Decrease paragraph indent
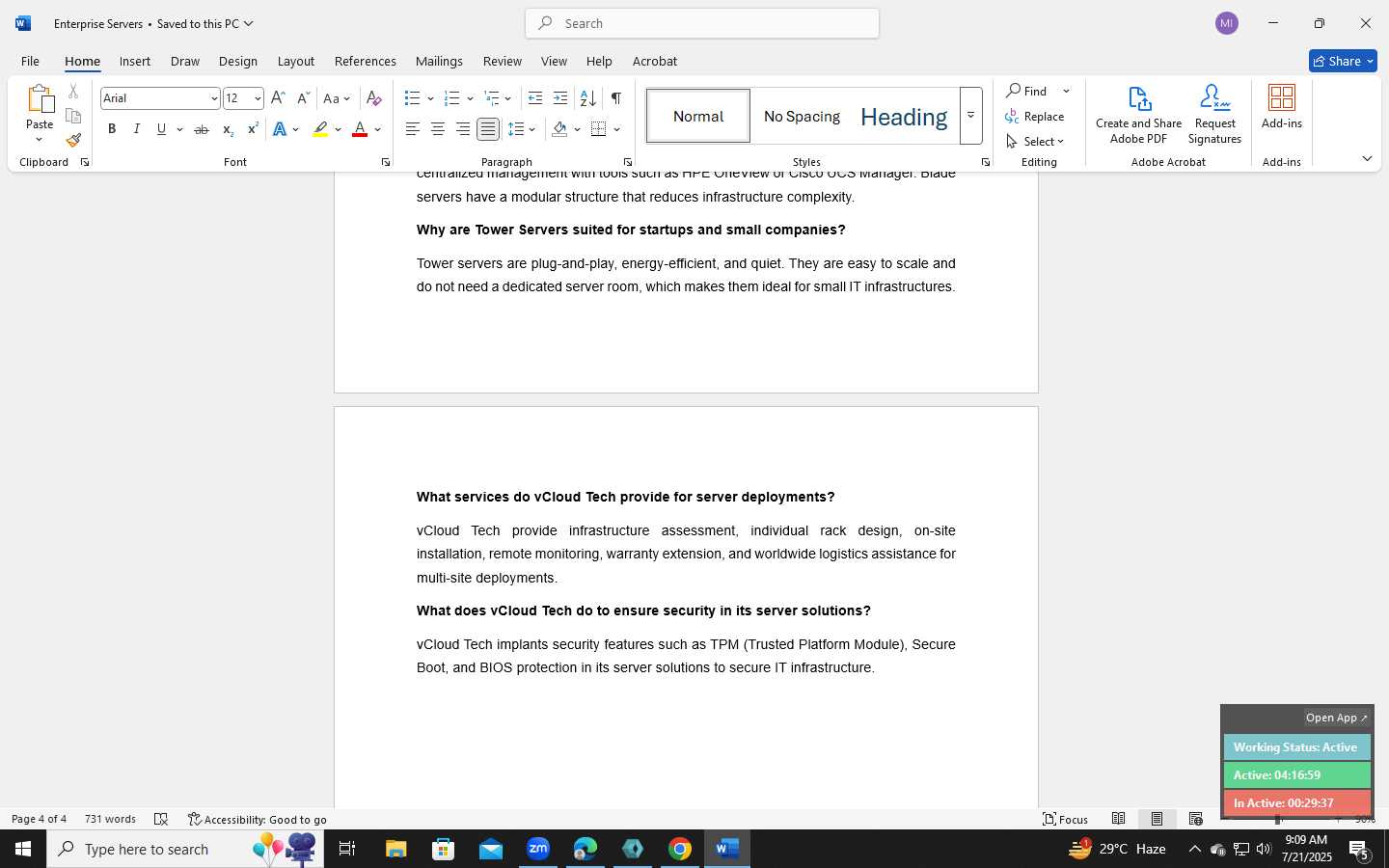 tap(535, 98)
